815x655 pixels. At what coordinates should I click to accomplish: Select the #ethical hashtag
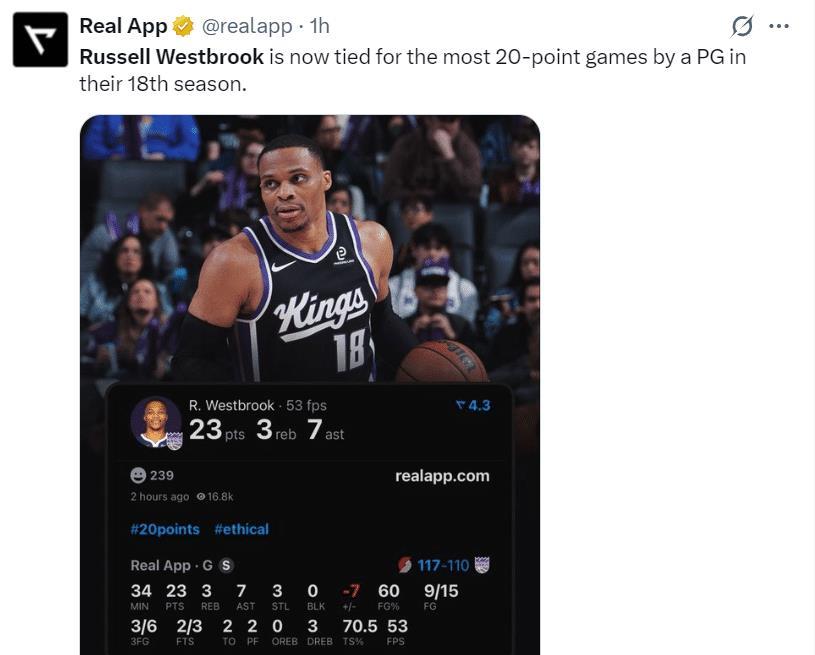point(241,529)
